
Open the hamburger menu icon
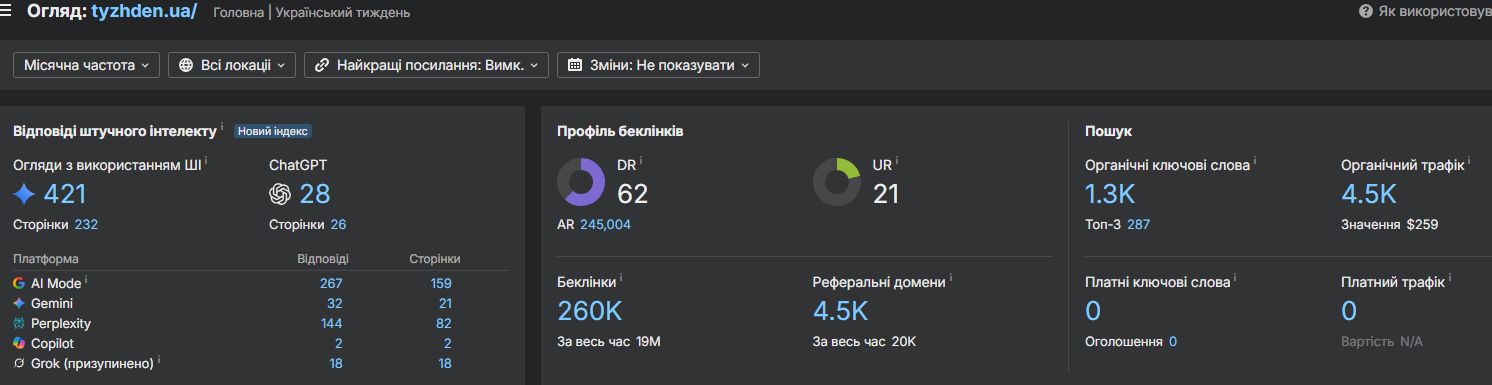[x=6, y=12]
